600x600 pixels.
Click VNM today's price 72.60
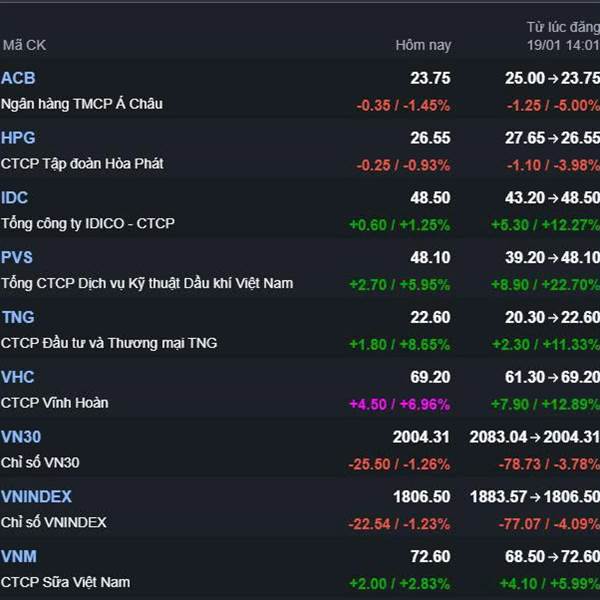coord(430,556)
